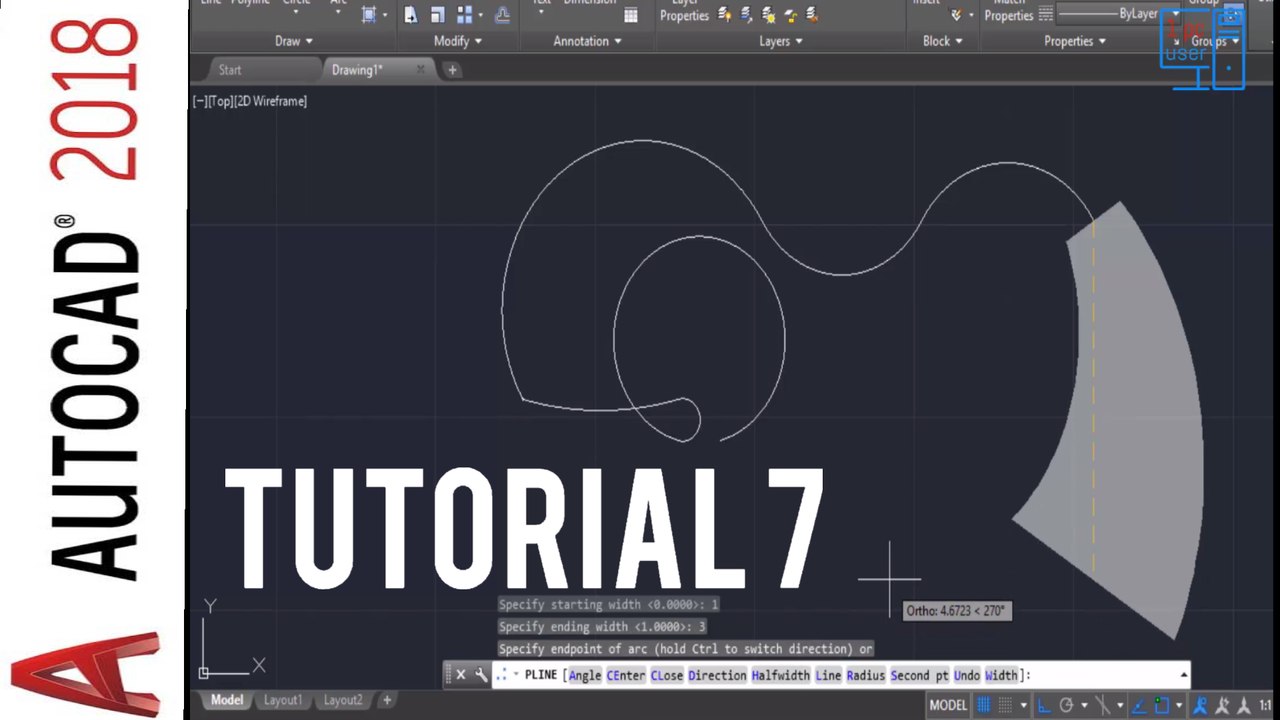Click the object snap icon
Image resolution: width=1280 pixels, height=720 pixels.
[x=1161, y=705]
